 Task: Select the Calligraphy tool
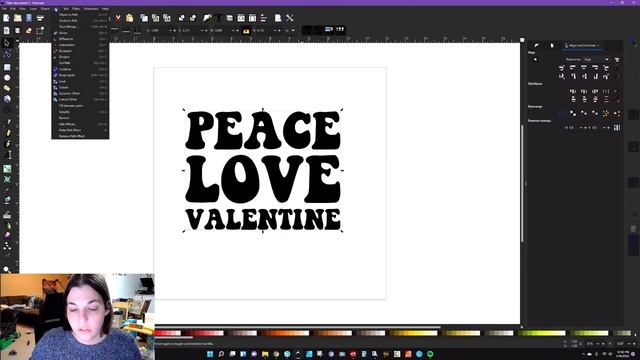8,144
